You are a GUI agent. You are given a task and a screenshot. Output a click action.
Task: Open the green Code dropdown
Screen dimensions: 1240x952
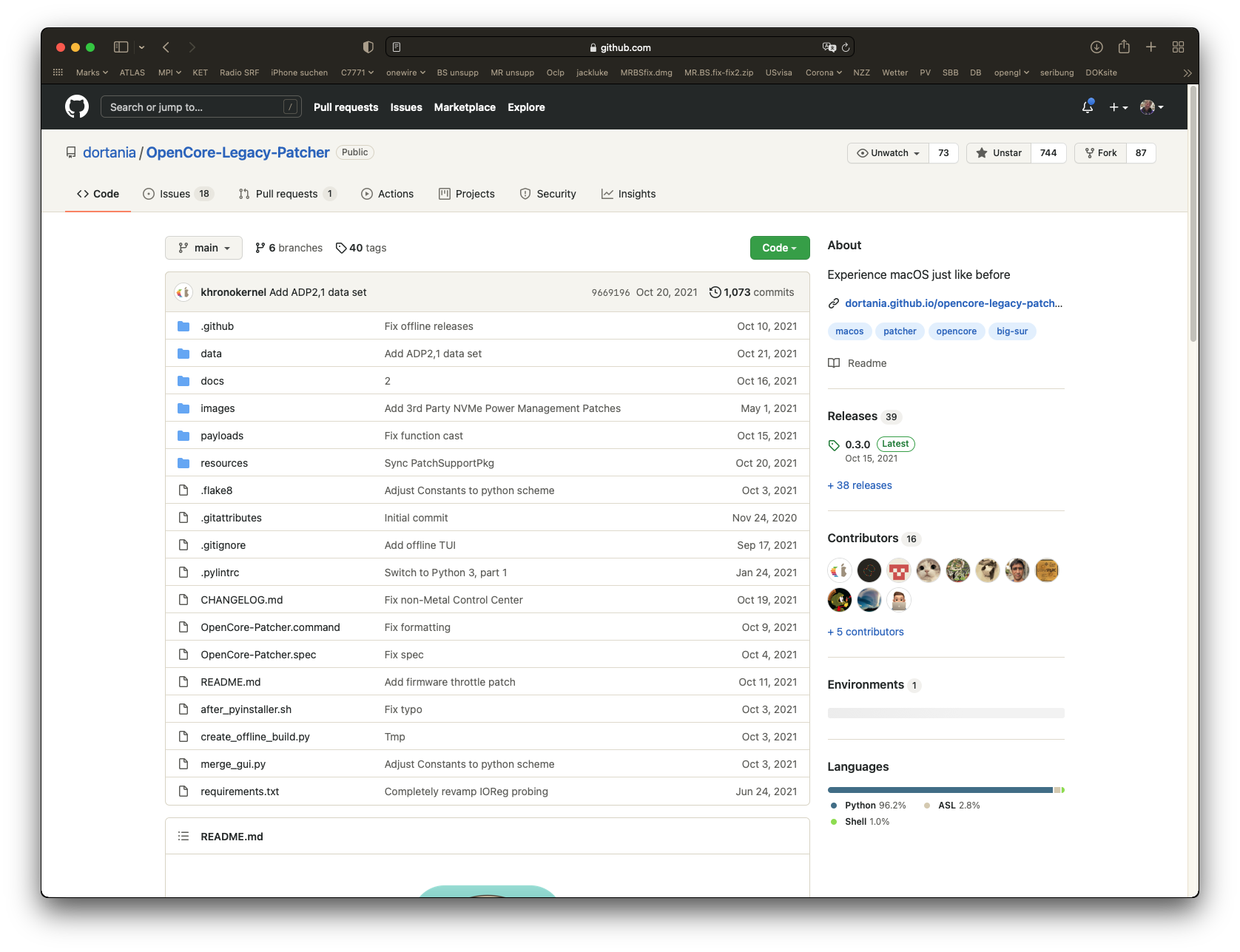pyautogui.click(x=780, y=248)
